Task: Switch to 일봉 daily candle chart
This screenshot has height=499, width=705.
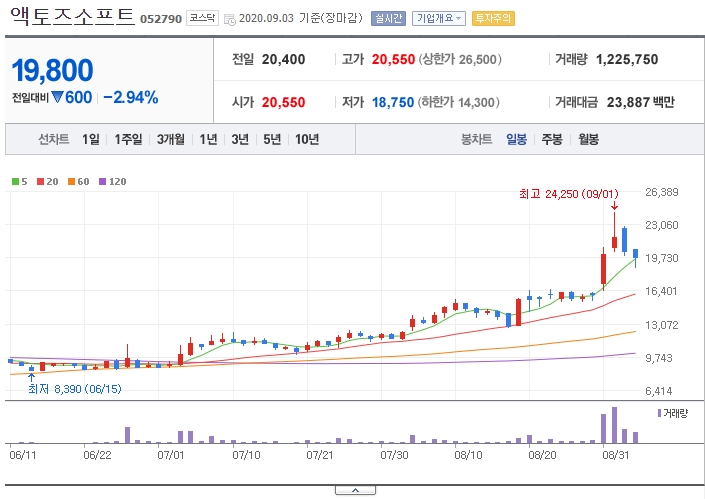Action: pos(516,139)
